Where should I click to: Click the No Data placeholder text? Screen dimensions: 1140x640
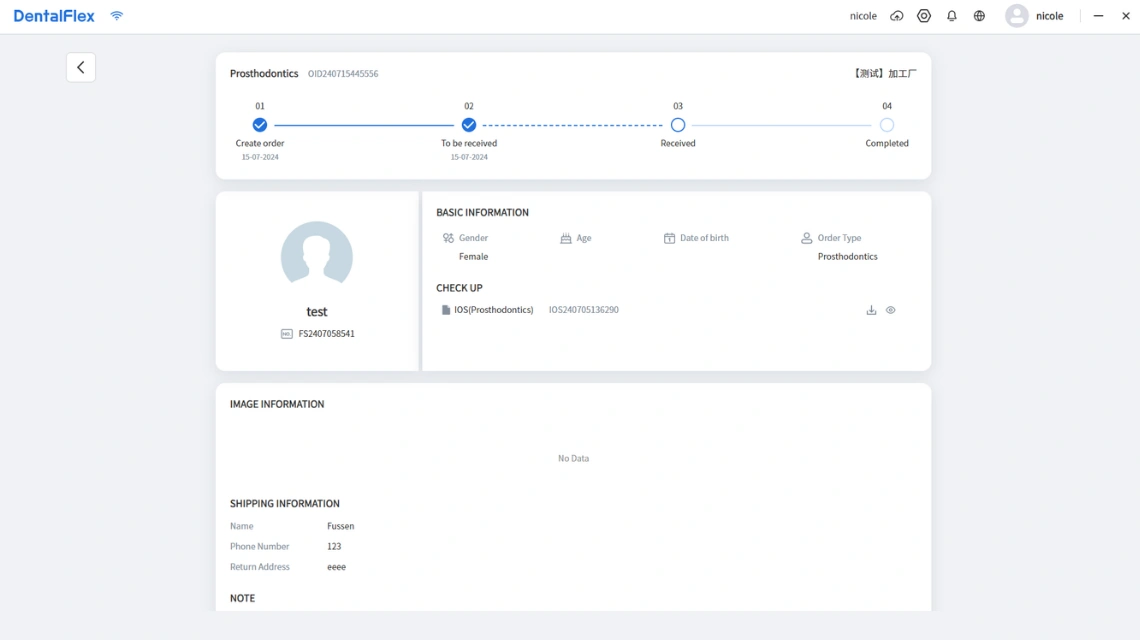574,458
